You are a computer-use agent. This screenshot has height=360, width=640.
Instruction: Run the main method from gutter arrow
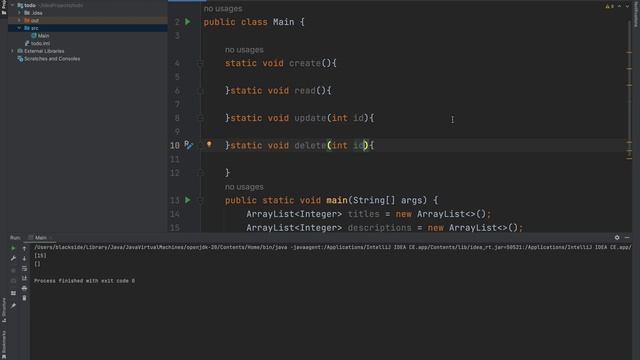click(188, 200)
